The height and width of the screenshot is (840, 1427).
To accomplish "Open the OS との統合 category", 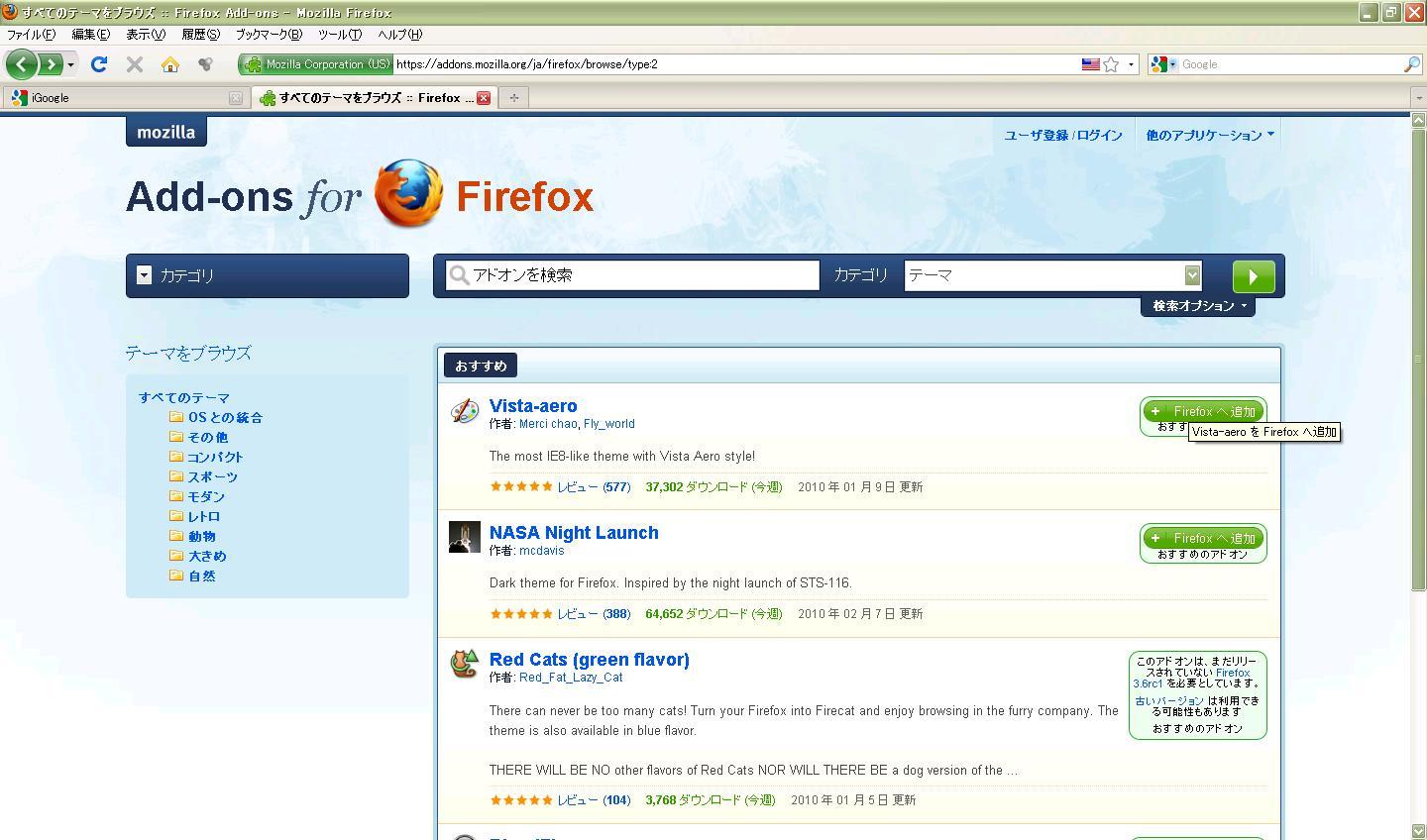I will (x=225, y=417).
